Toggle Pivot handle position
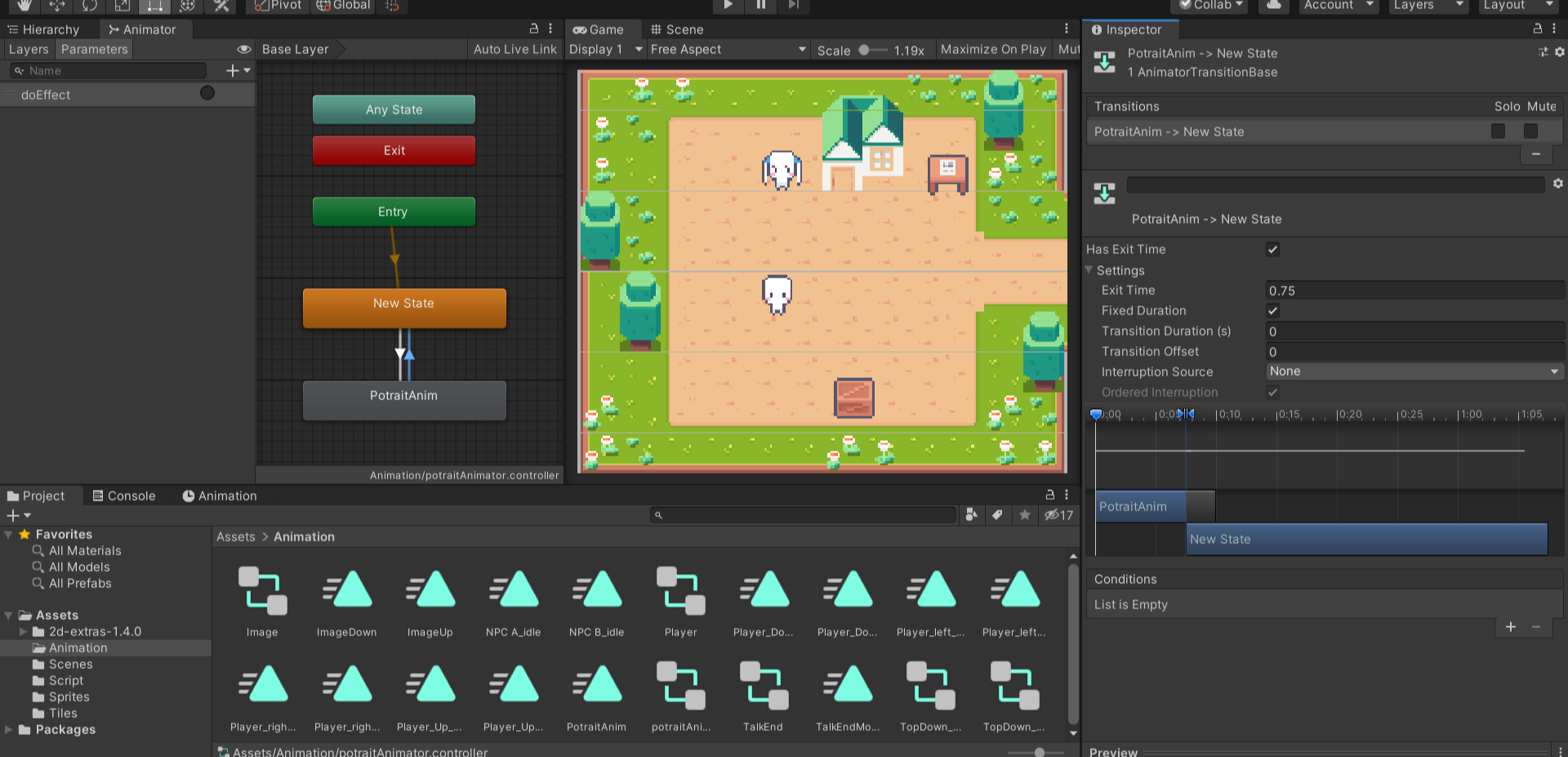Viewport: 1568px width, 757px height. [278, 5]
